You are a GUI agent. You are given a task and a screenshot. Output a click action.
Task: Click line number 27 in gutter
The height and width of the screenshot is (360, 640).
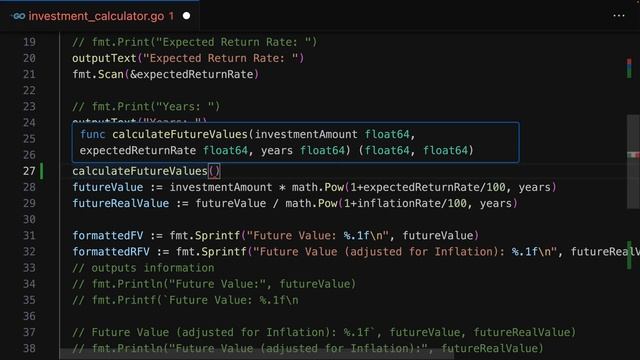[29, 171]
